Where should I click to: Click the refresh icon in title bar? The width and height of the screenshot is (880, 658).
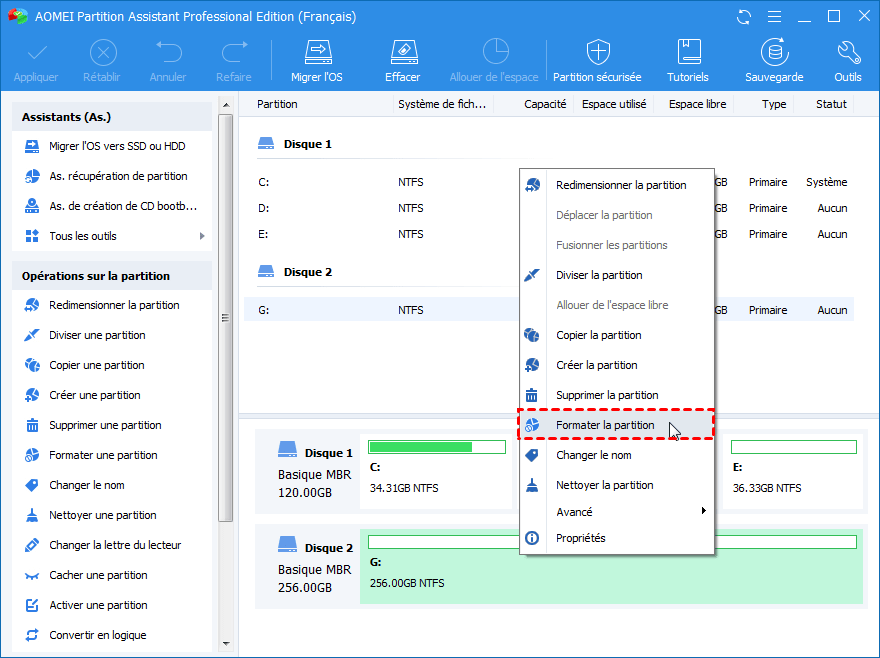click(x=744, y=17)
